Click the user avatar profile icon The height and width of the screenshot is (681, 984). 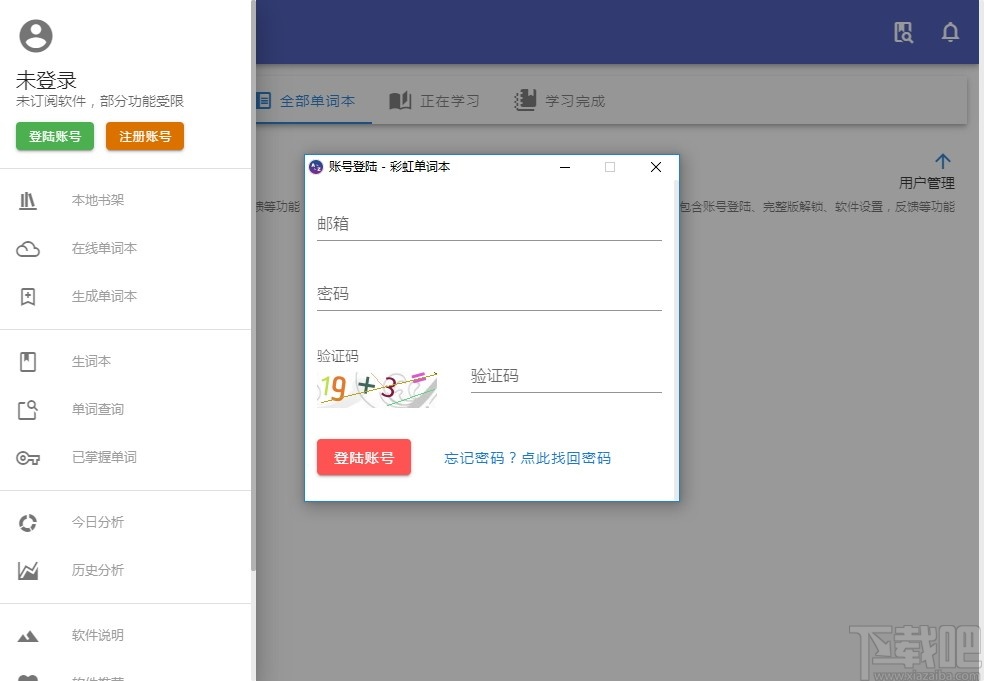click(x=36, y=35)
